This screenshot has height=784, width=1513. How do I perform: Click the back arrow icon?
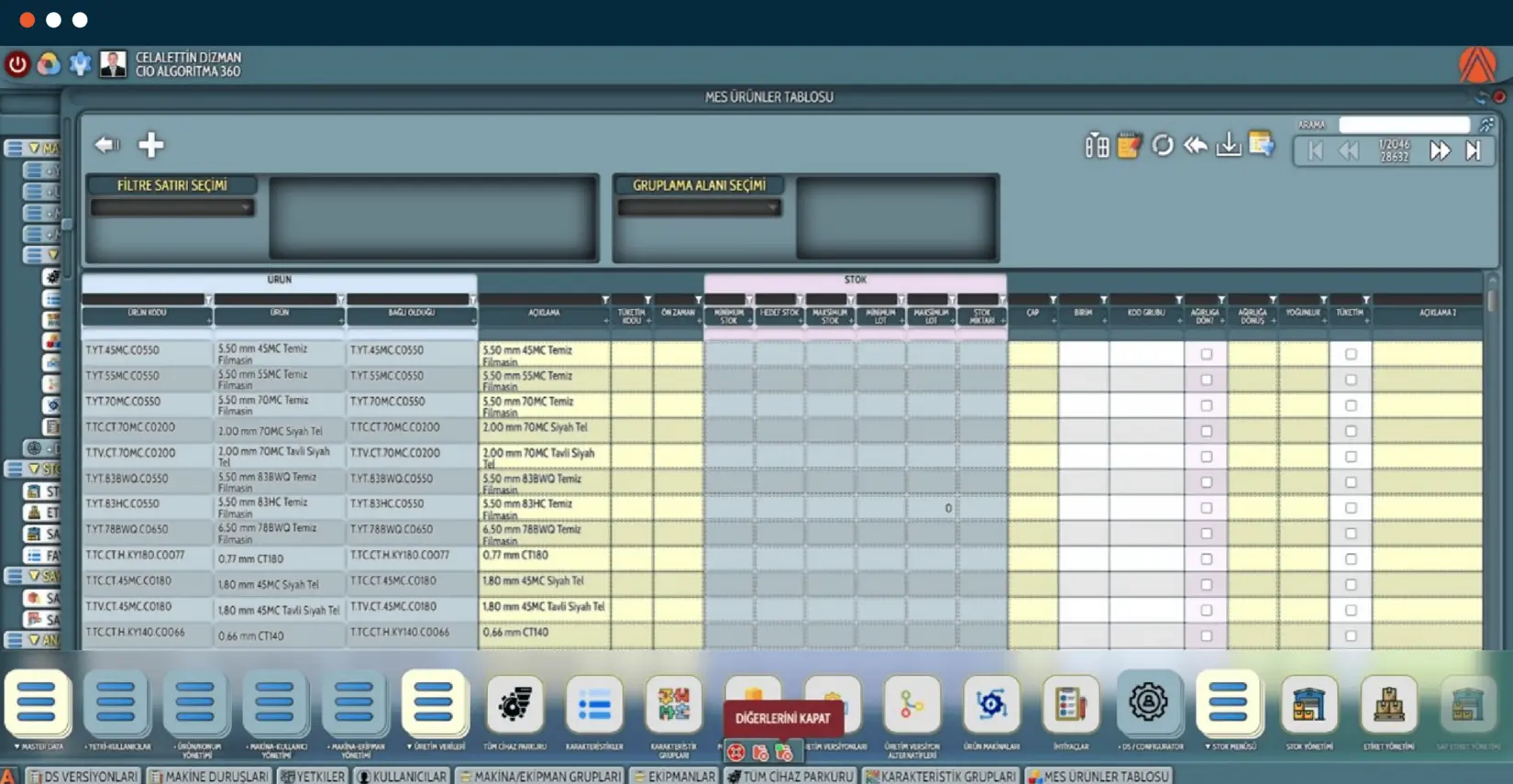tap(107, 145)
